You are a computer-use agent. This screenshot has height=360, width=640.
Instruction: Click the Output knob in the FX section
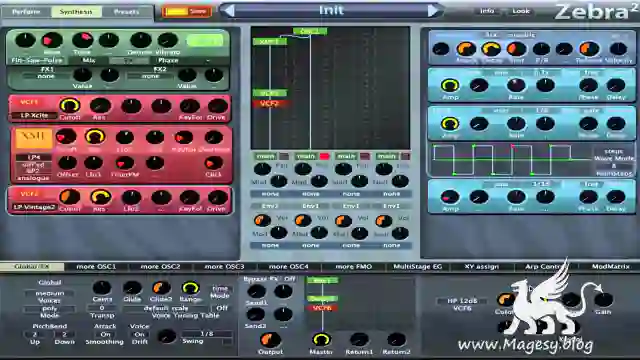[x=270, y=340]
